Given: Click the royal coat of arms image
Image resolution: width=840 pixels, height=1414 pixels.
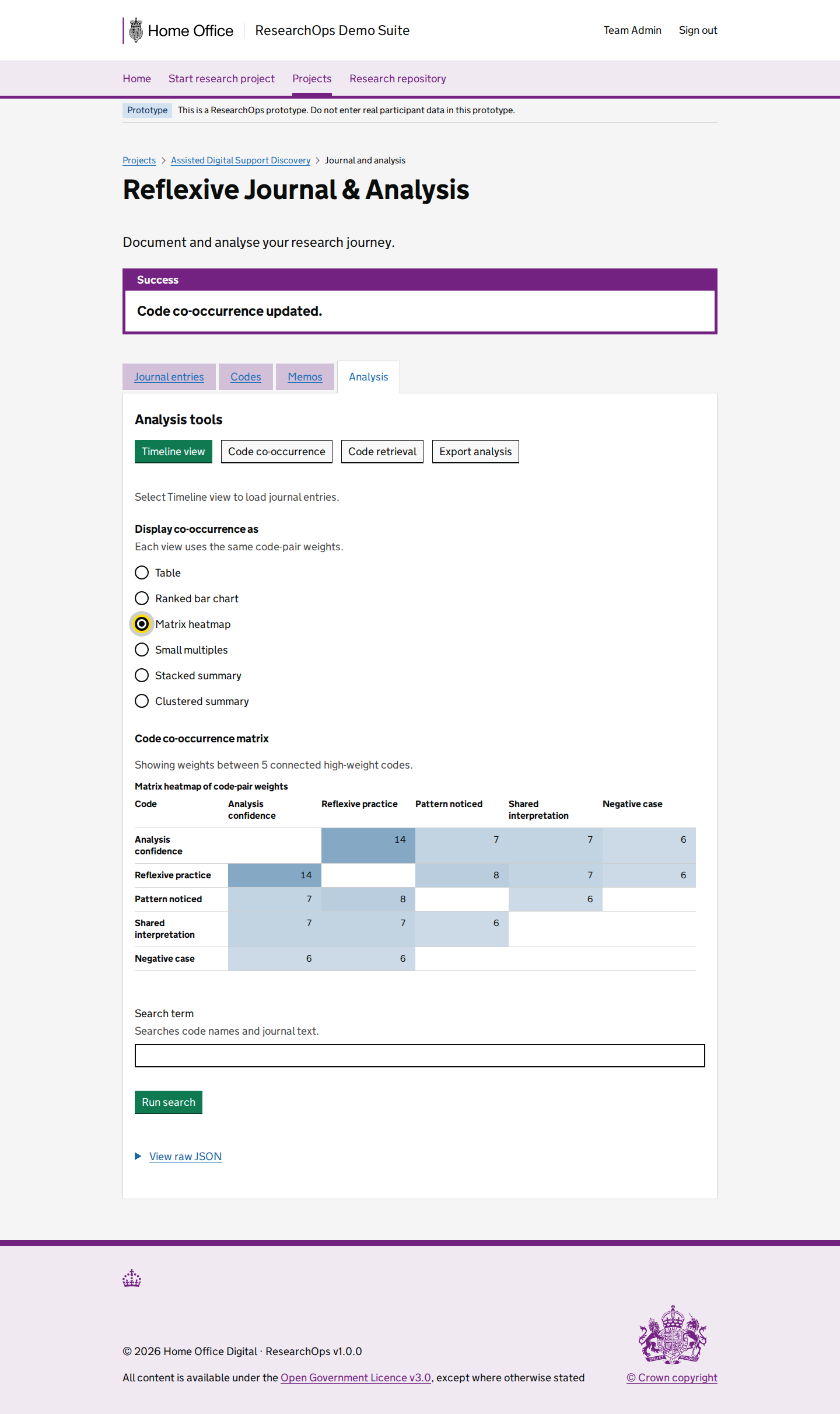Looking at the screenshot, I should 672,1335.
